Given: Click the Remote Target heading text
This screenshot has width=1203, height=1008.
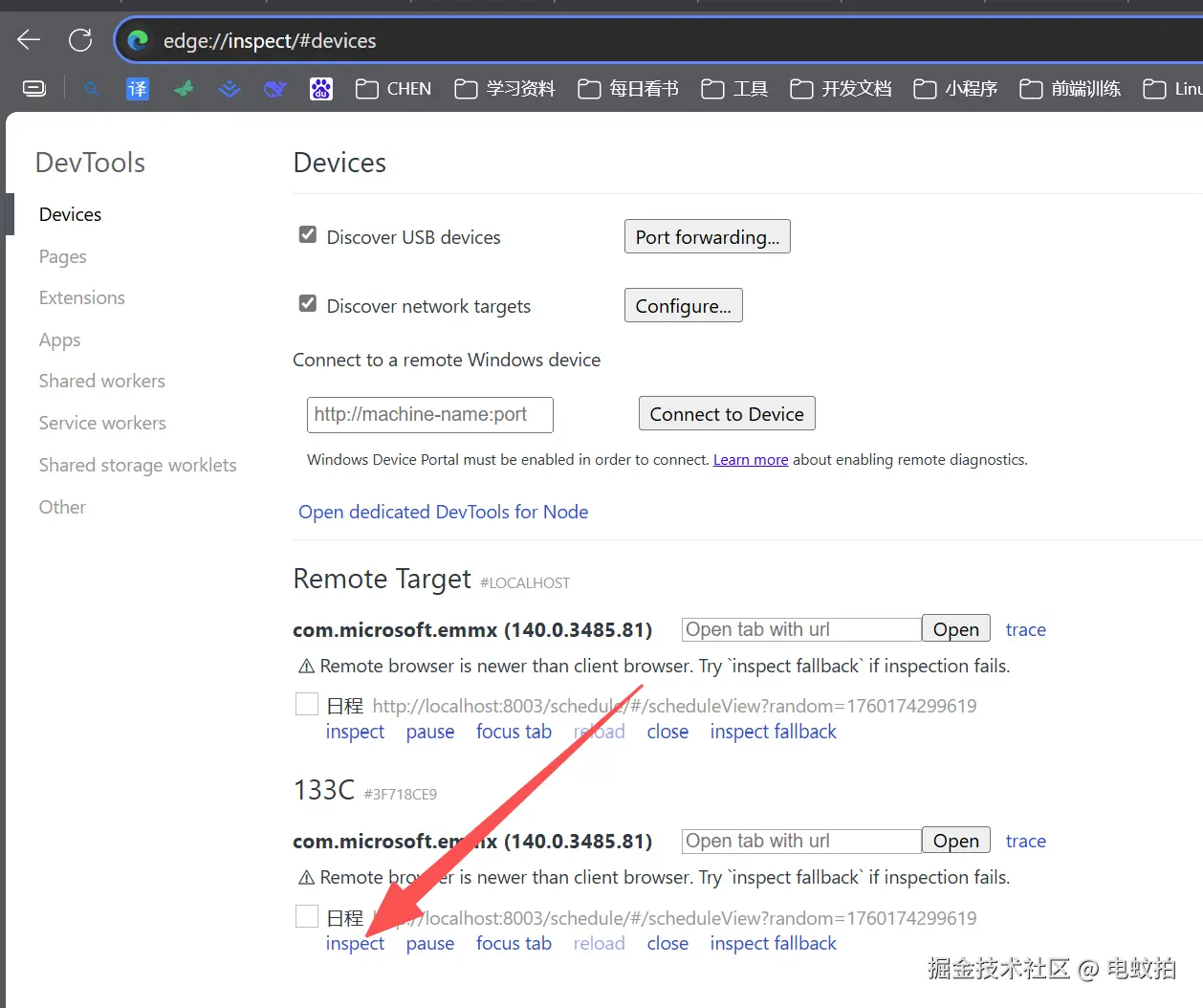Looking at the screenshot, I should point(383,579).
